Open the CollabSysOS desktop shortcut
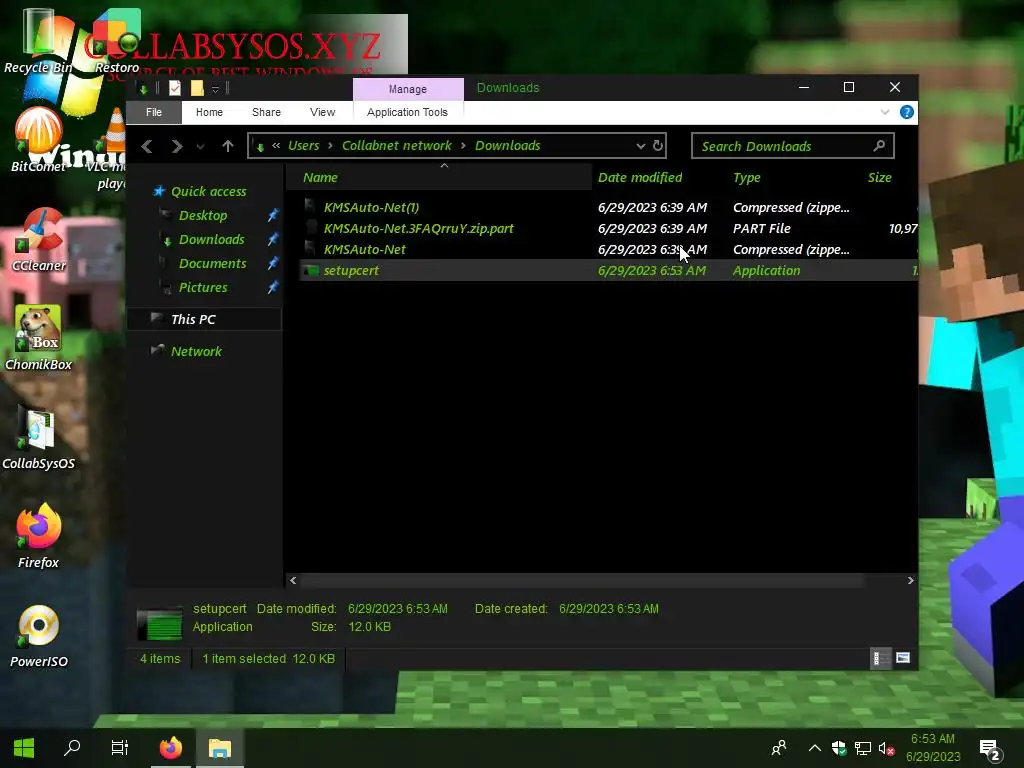Viewport: 1024px width, 768px height. (x=39, y=438)
